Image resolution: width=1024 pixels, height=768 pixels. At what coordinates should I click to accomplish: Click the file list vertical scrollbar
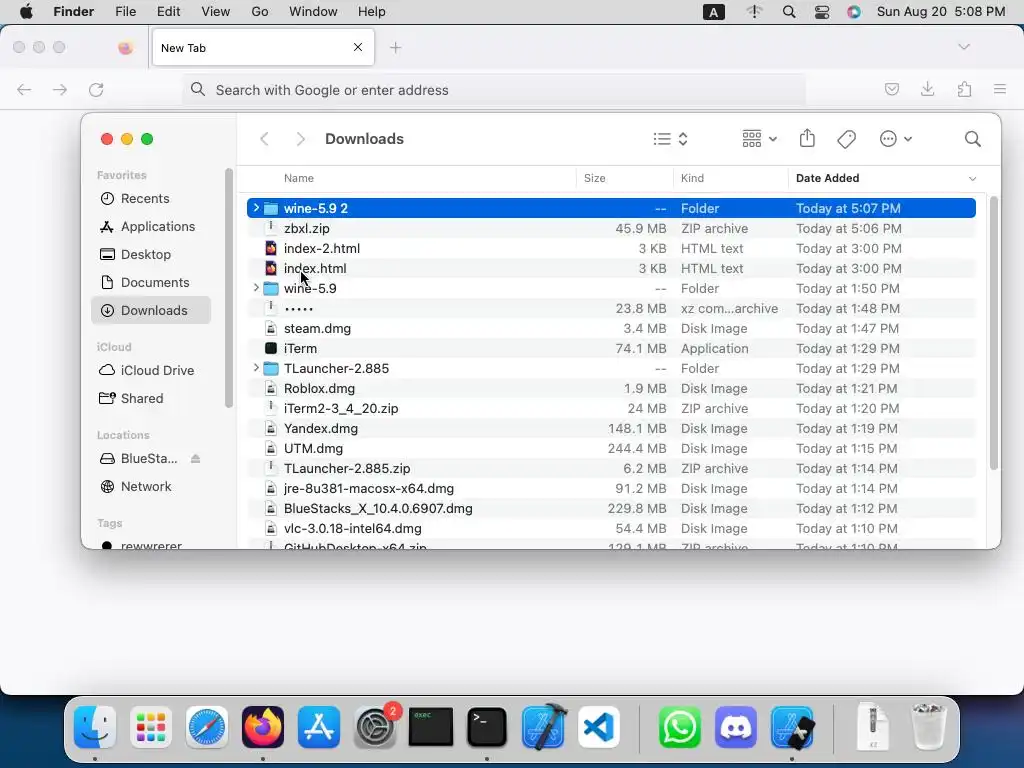[x=994, y=333]
